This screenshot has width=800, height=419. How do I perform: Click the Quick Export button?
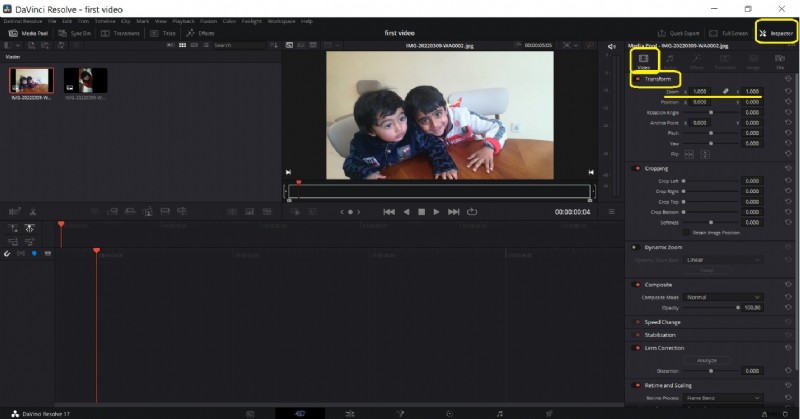pyautogui.click(x=679, y=33)
